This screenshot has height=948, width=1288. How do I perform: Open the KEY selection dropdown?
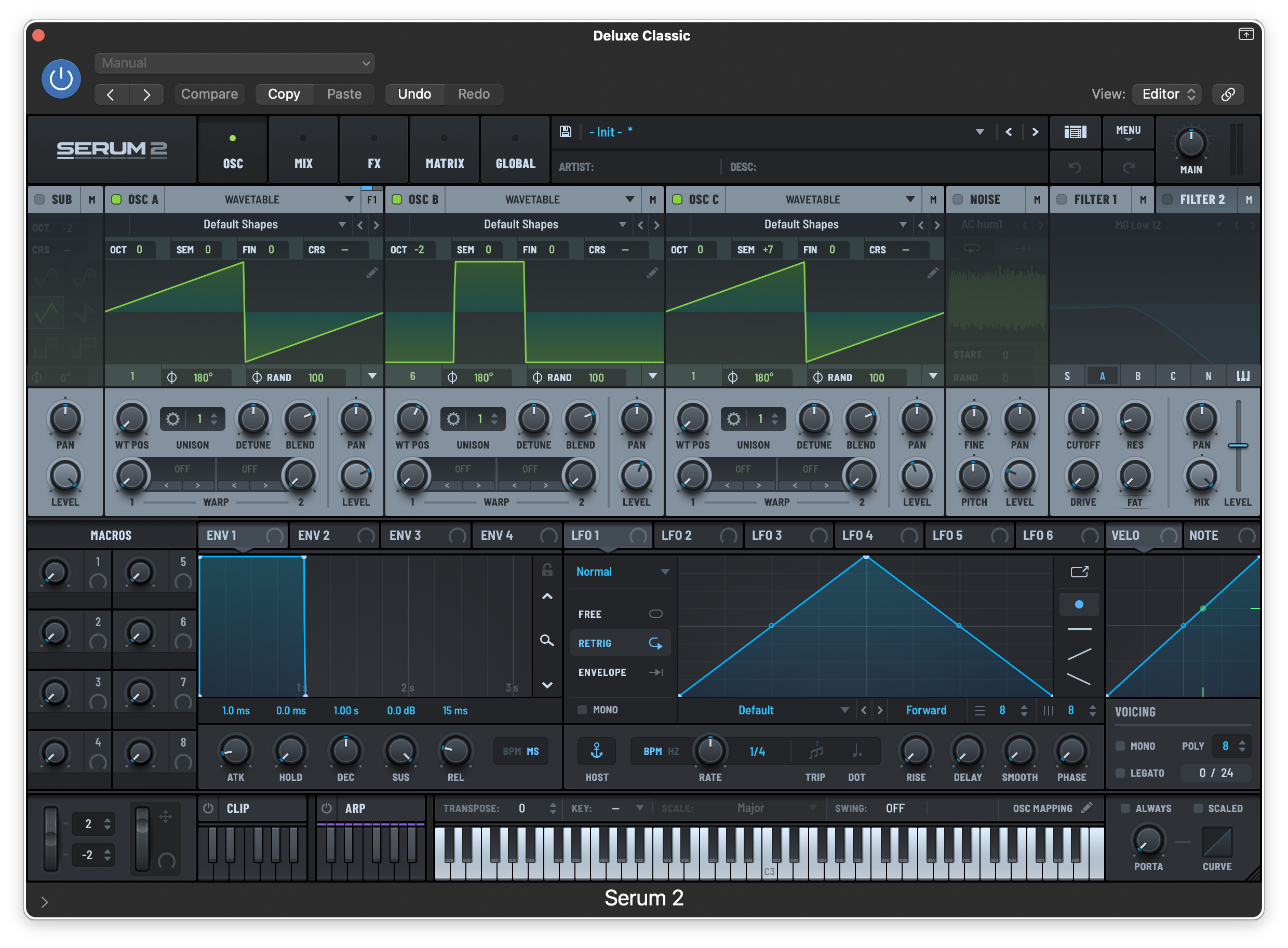point(626,808)
